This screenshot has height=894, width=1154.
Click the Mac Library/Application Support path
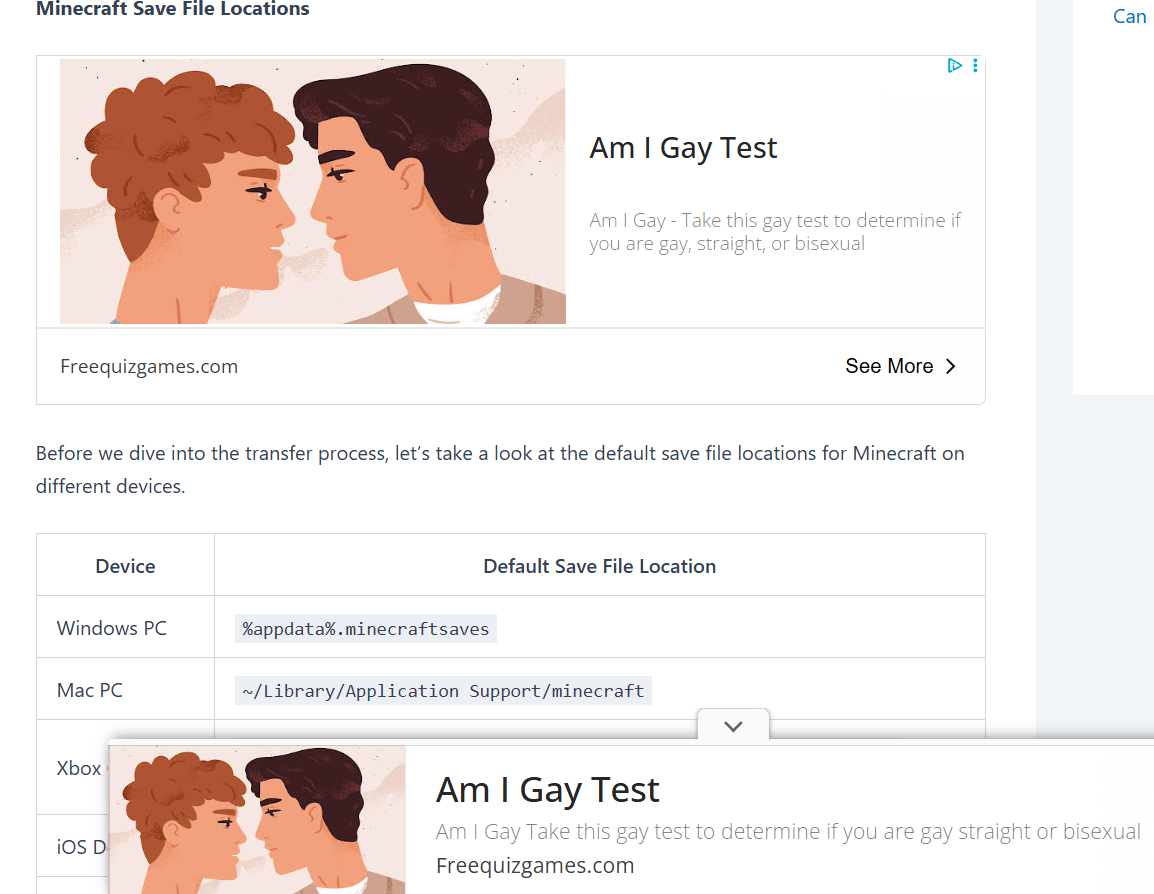443,691
